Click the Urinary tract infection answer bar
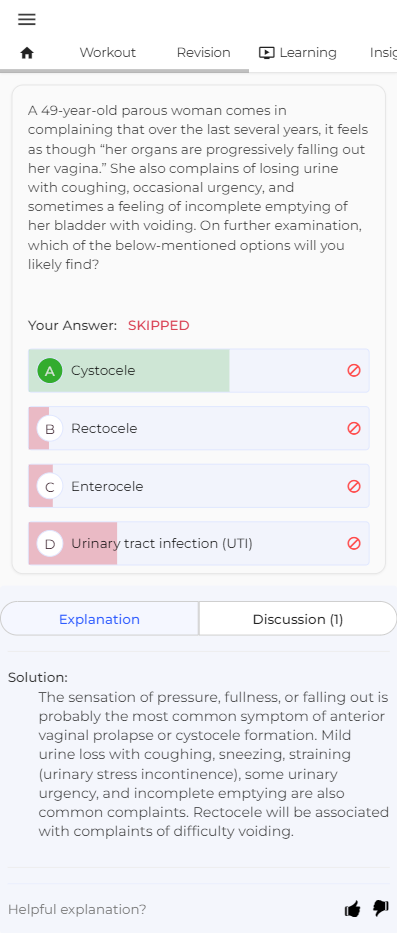397x933 pixels. click(x=199, y=543)
